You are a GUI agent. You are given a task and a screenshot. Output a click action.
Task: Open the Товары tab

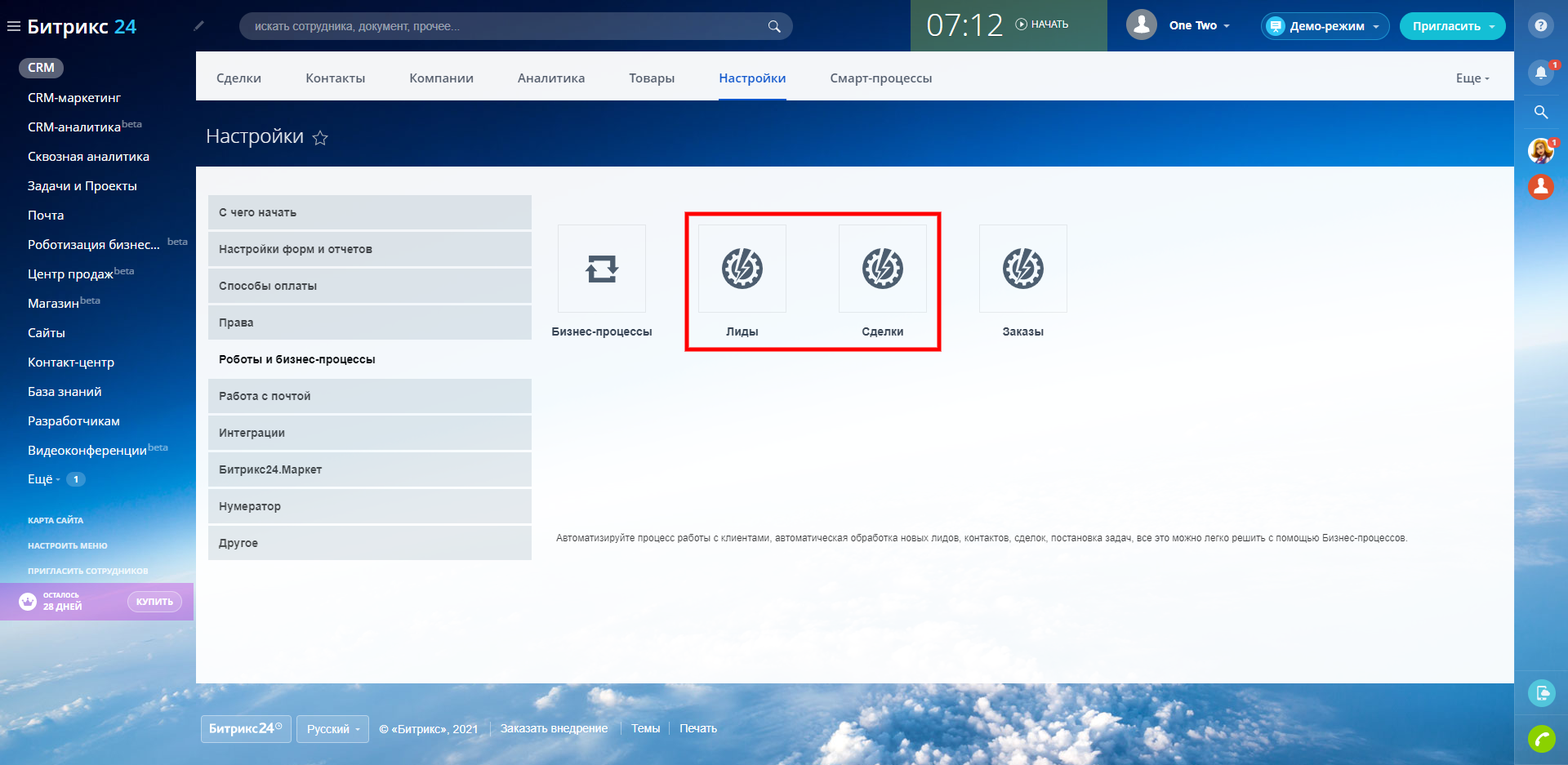coord(652,78)
